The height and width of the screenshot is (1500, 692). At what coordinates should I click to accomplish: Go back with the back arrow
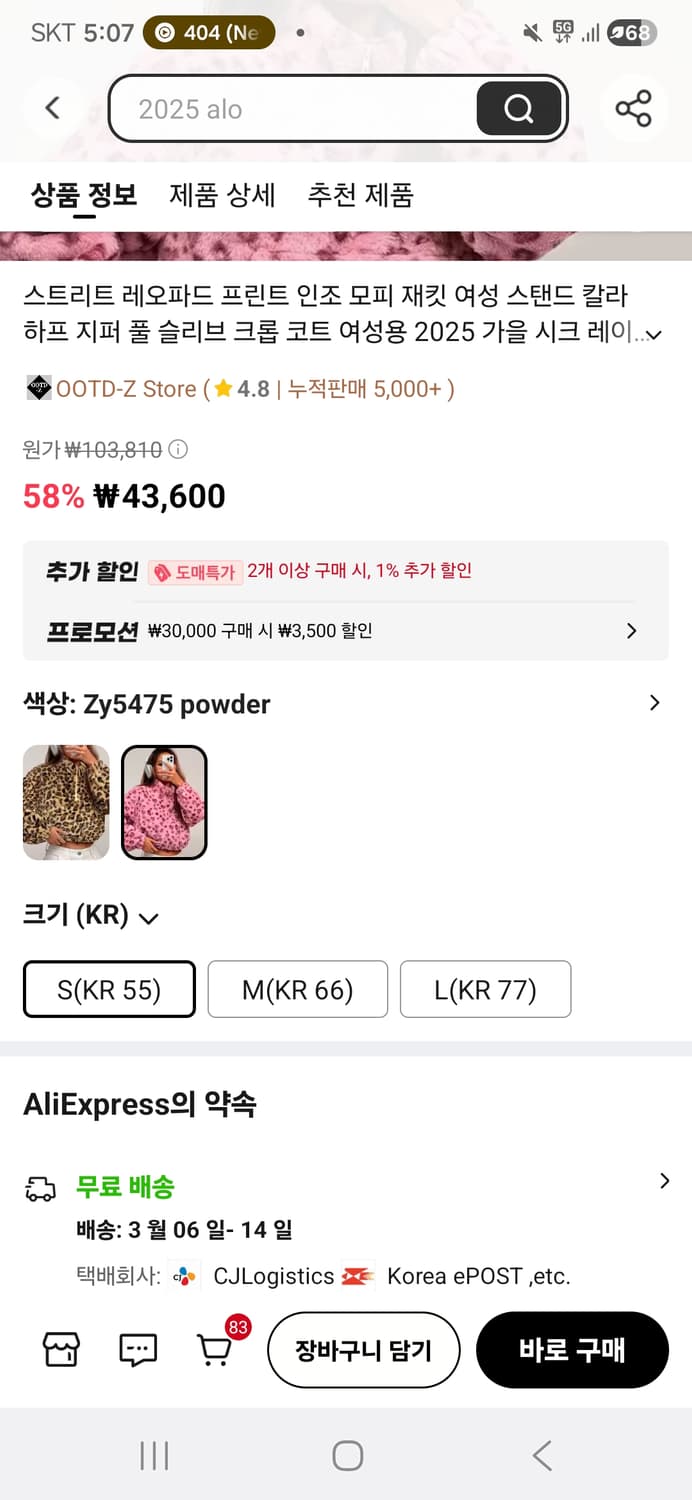point(52,108)
